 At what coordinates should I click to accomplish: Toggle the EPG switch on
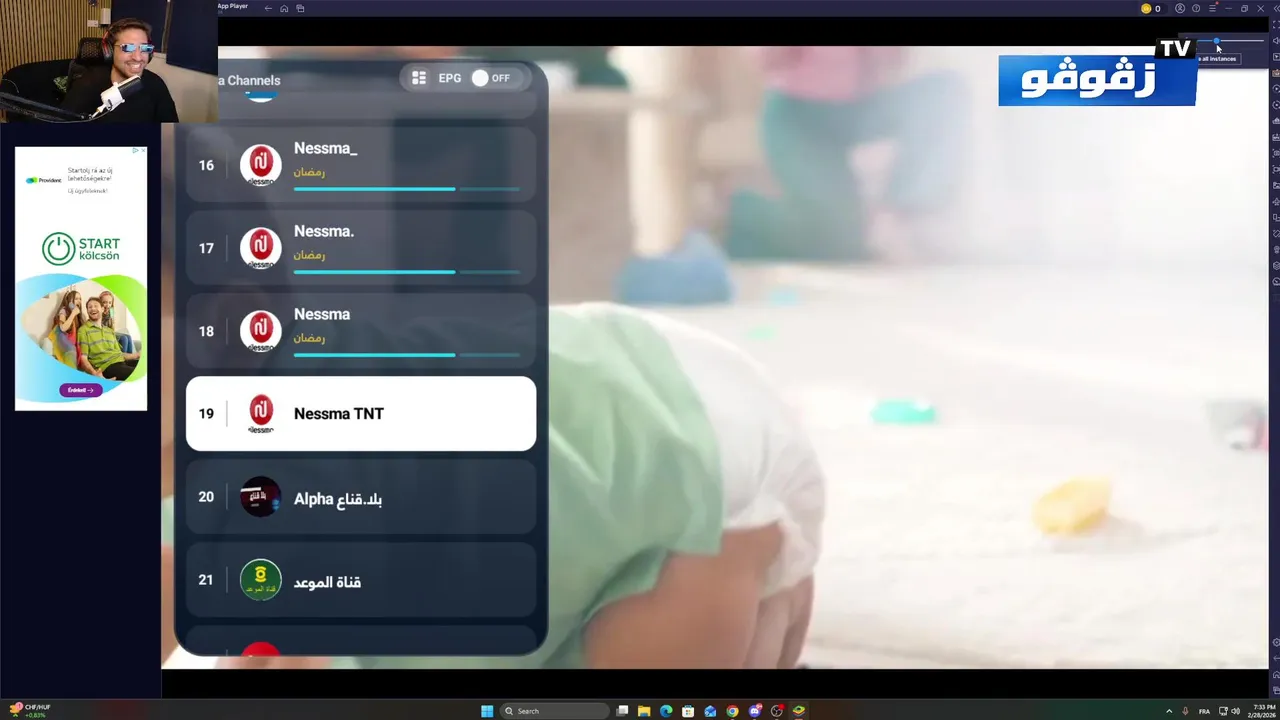click(491, 78)
